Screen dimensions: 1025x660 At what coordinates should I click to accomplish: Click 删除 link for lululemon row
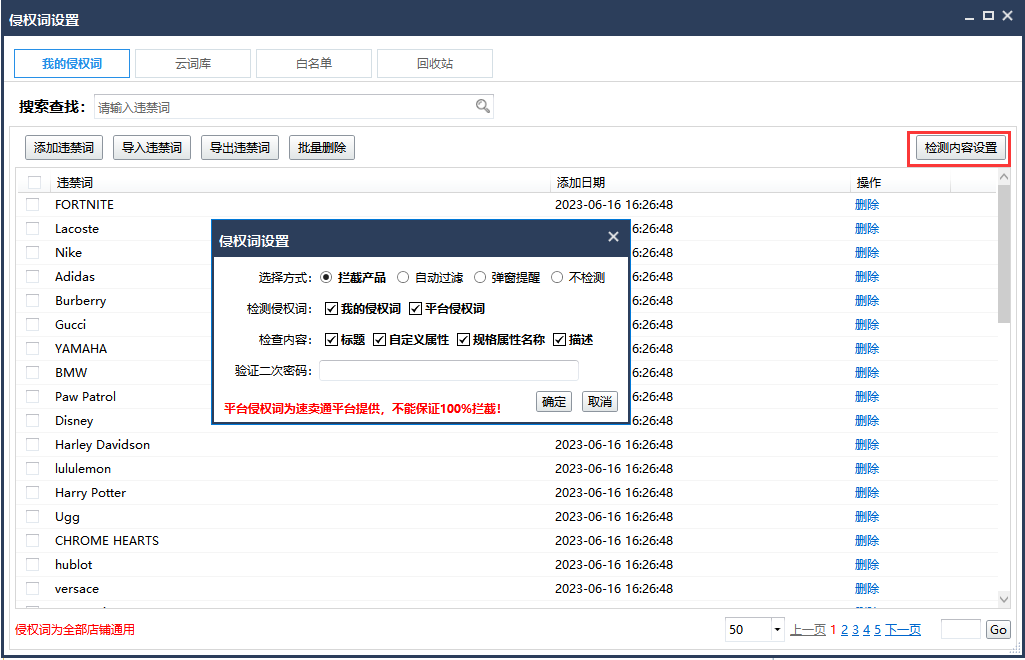click(x=867, y=469)
